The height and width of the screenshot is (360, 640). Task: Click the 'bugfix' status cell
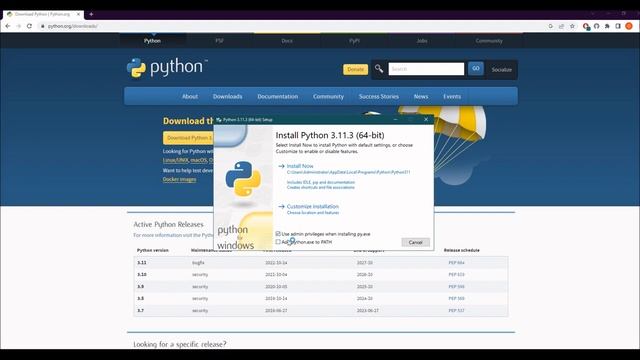[x=198, y=263]
